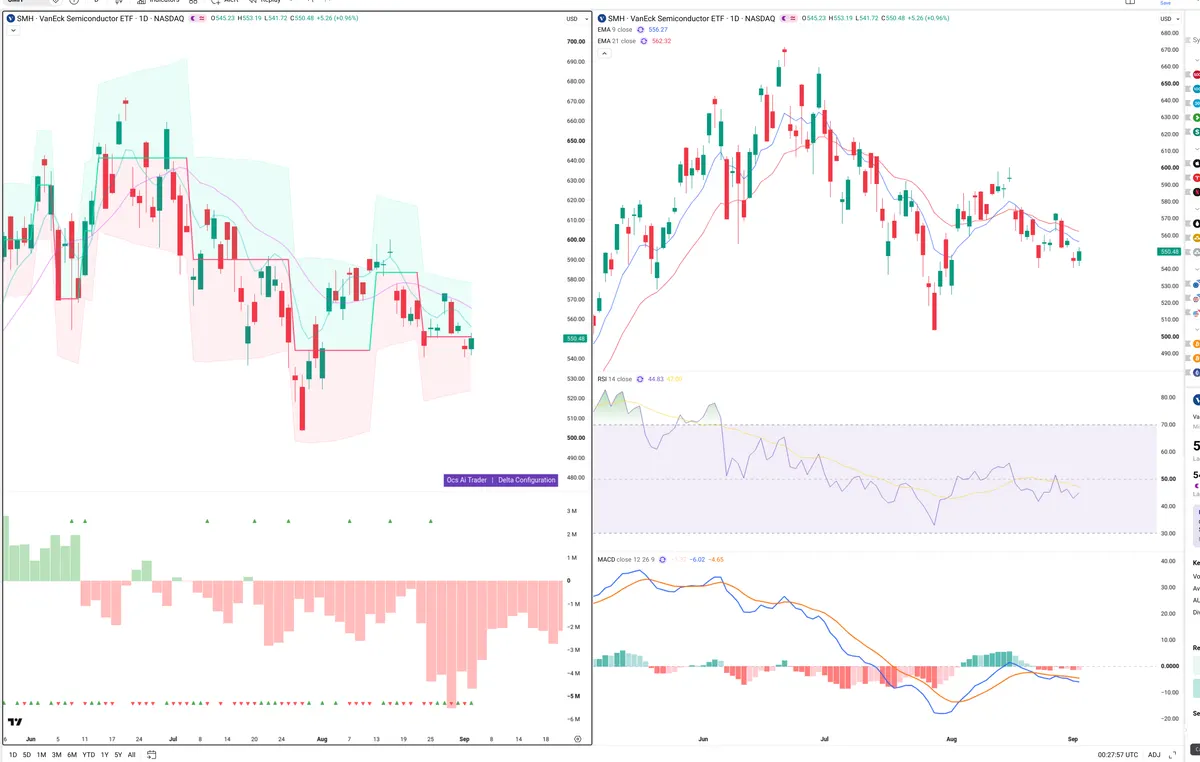Click the Ocs Ai Trader Delta Configuration label
1200x762 pixels.
[x=500, y=480]
